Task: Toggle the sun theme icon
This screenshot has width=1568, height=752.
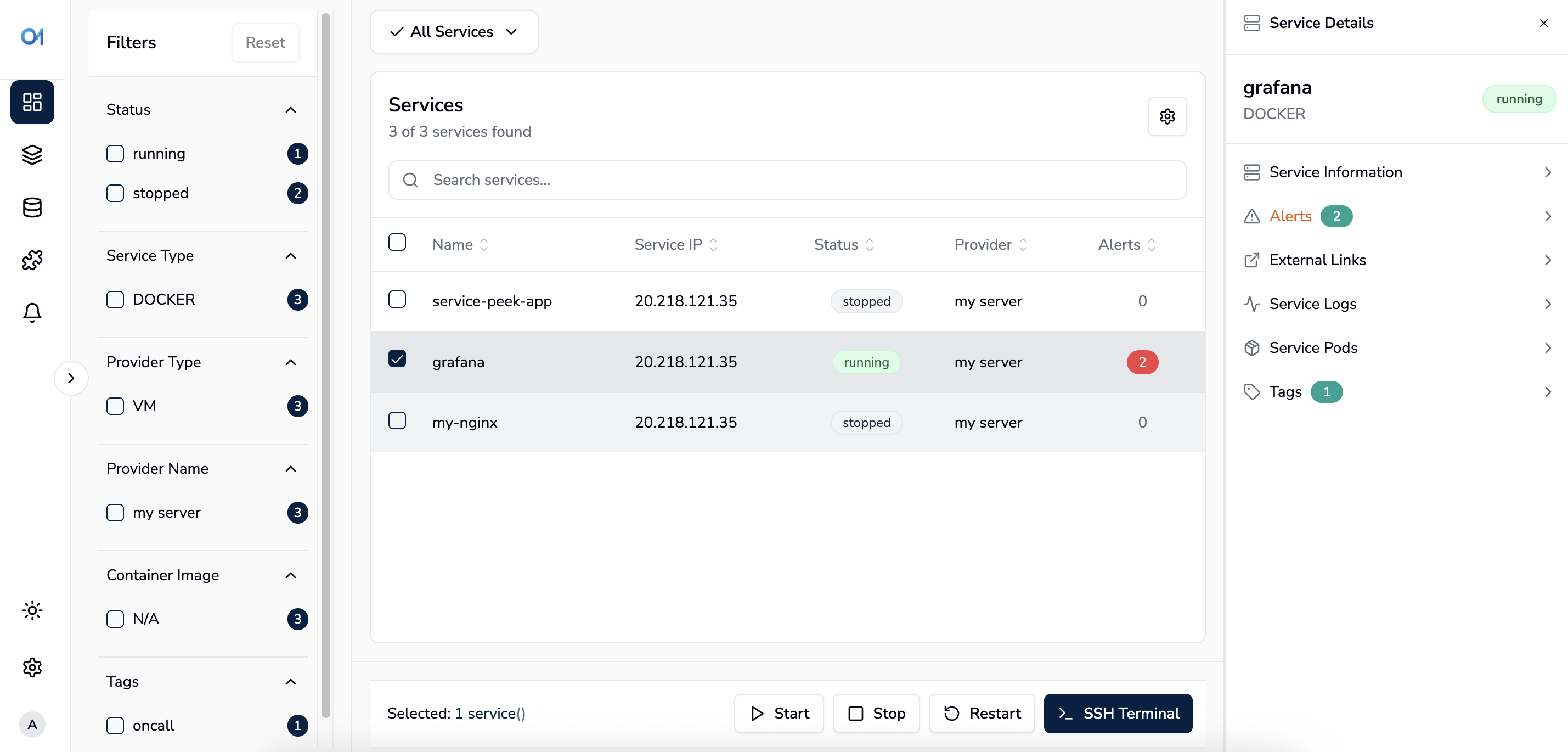Action: [x=32, y=610]
